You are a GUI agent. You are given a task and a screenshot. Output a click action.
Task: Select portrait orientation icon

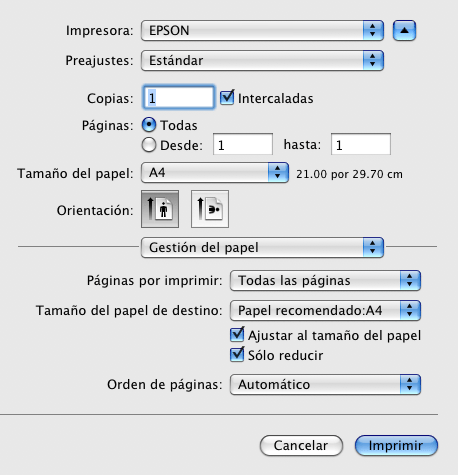click(x=160, y=209)
